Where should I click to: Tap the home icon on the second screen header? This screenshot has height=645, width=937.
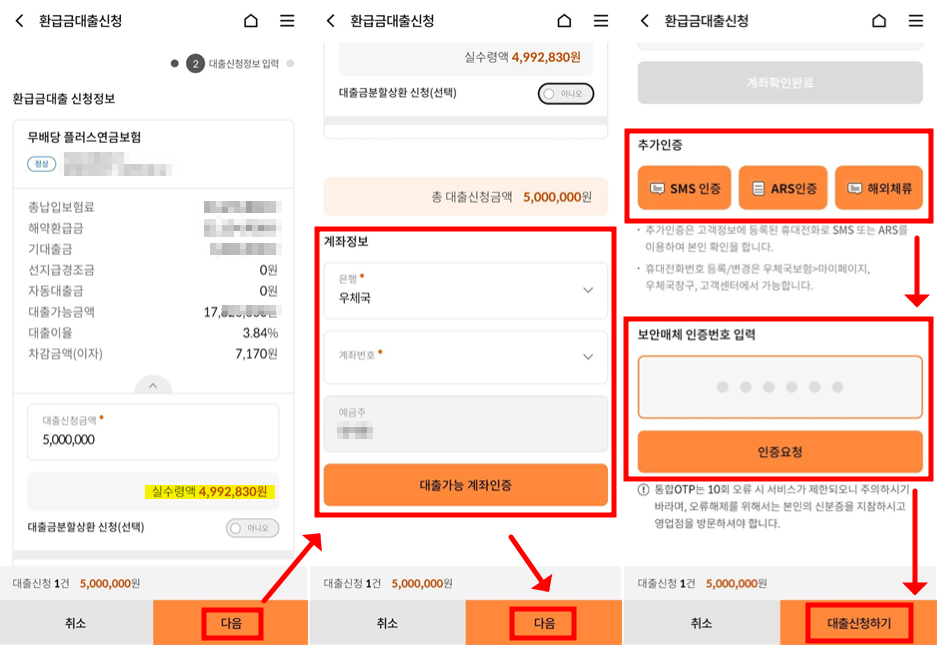tap(565, 20)
